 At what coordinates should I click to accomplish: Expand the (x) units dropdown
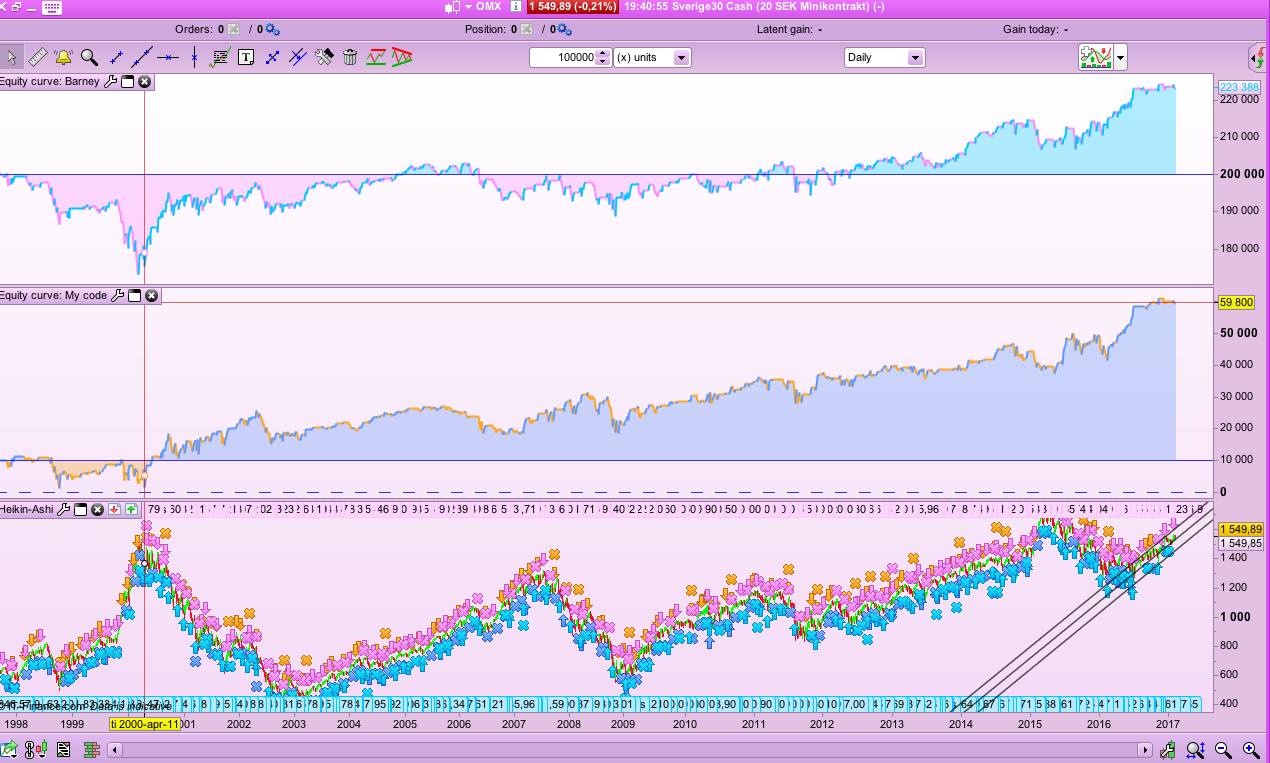click(x=681, y=57)
